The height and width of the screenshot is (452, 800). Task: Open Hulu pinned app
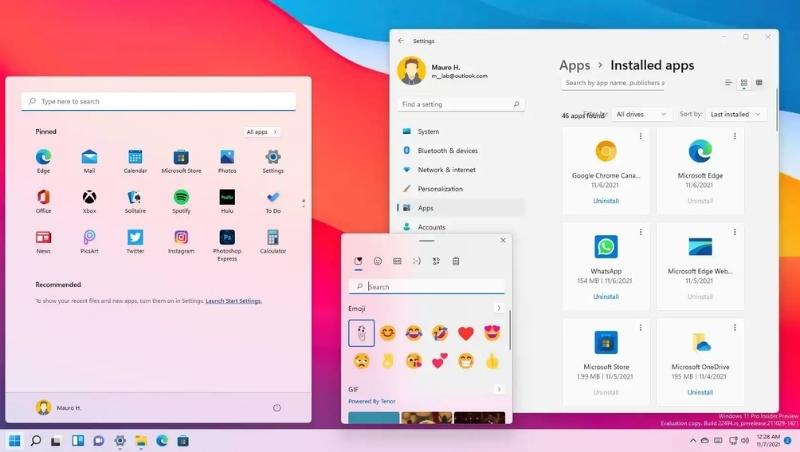click(227, 201)
